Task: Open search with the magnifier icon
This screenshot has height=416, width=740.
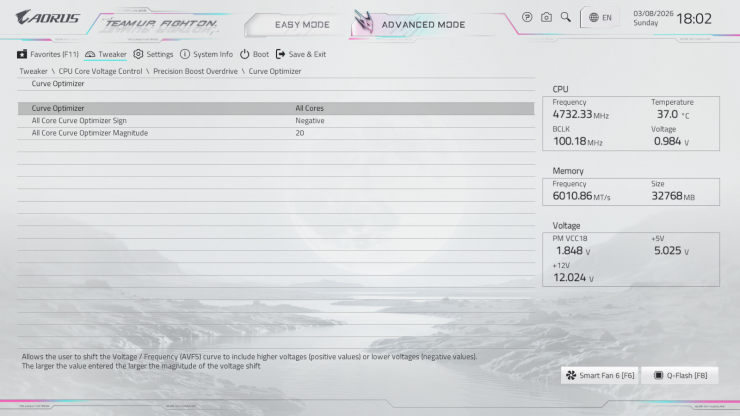Action: [x=565, y=18]
